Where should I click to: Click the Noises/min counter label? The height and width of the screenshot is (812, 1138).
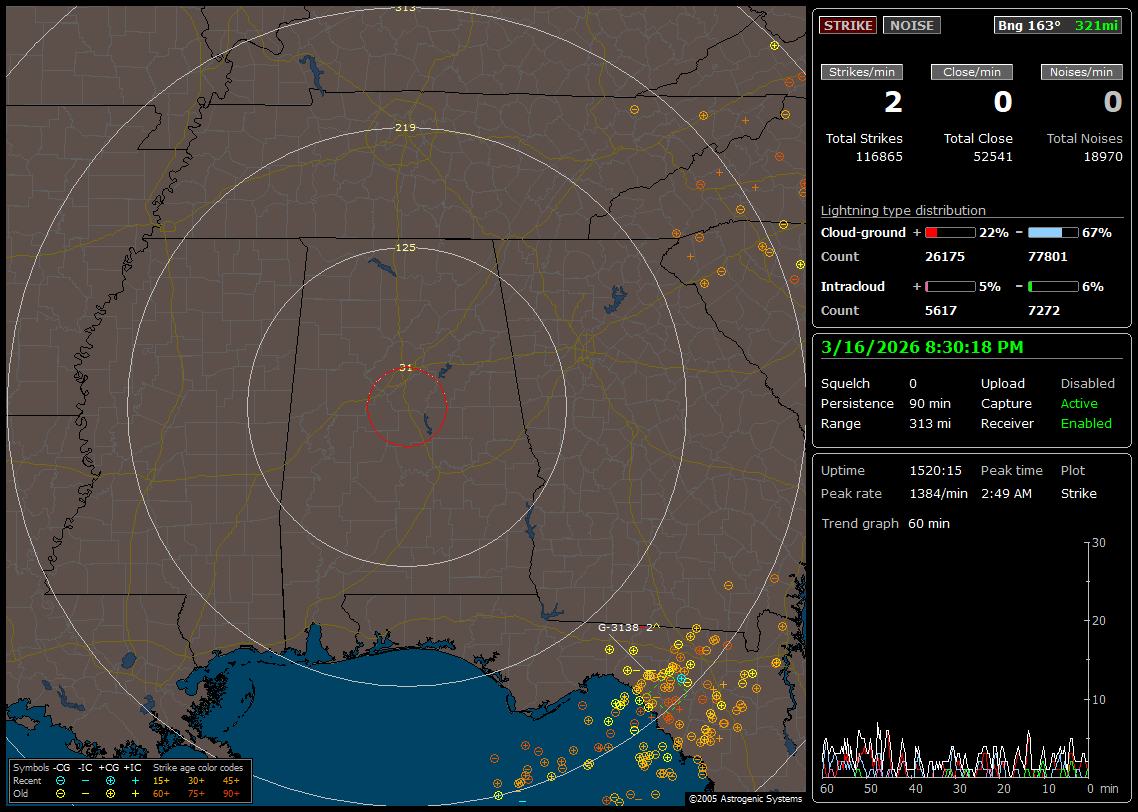click(1082, 72)
